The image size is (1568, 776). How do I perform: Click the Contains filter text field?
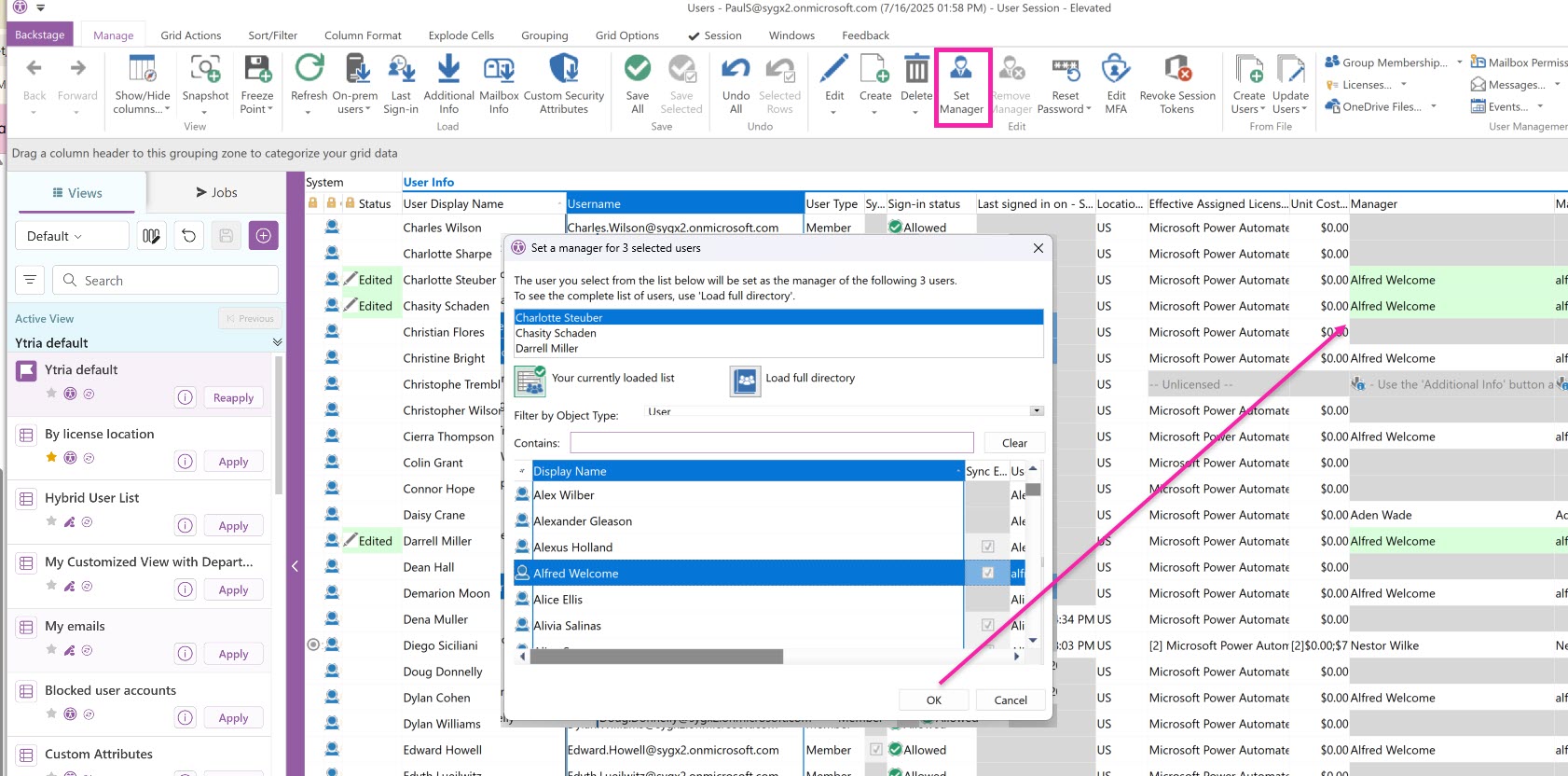tap(771, 443)
